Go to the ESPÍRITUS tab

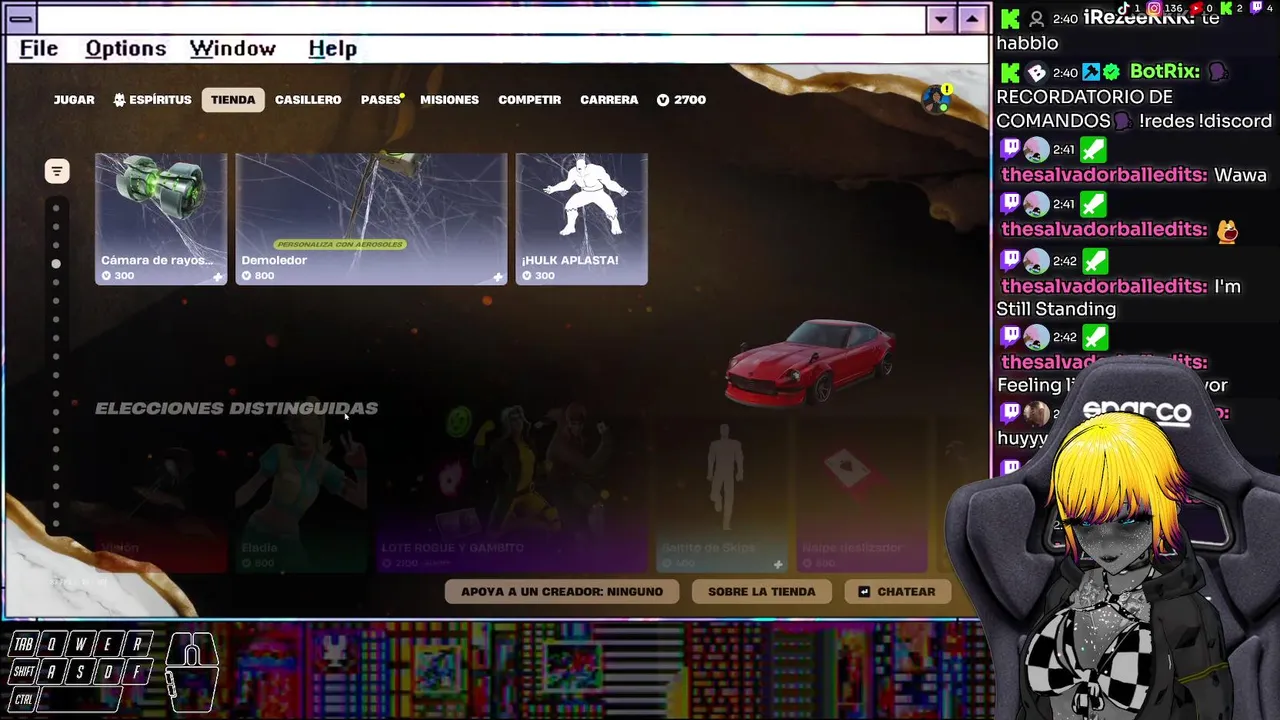153,100
